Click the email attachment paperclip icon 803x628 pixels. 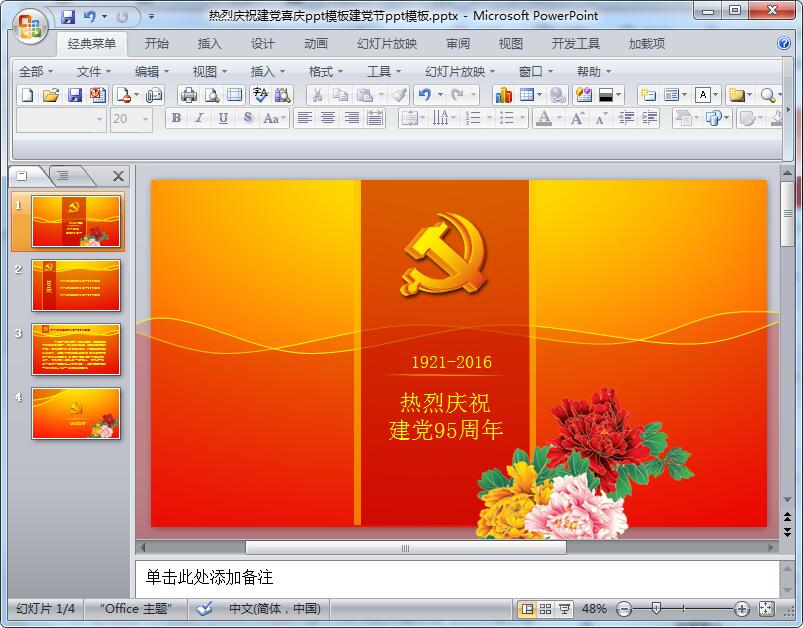click(154, 95)
